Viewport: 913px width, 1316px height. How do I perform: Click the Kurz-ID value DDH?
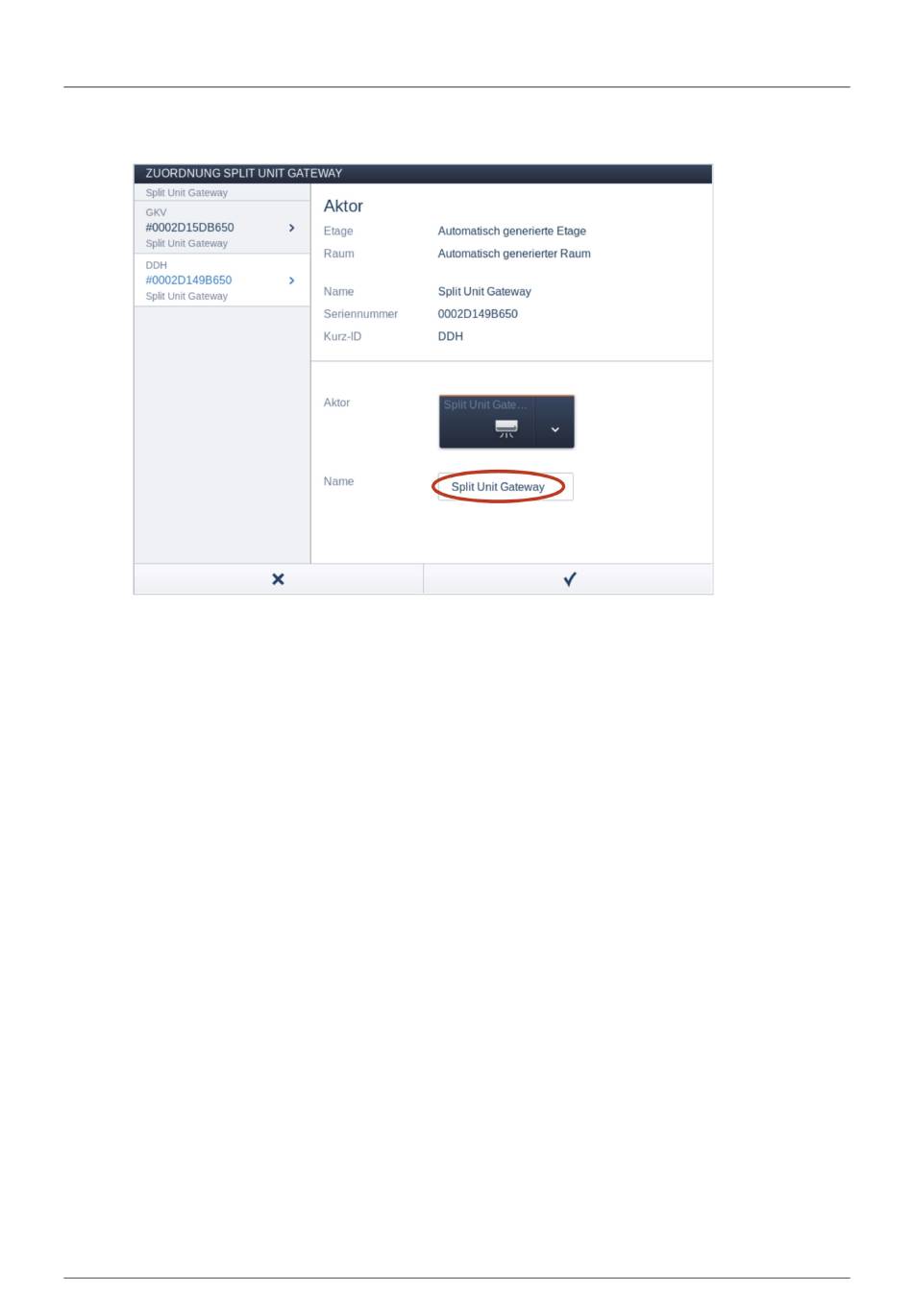click(x=450, y=336)
